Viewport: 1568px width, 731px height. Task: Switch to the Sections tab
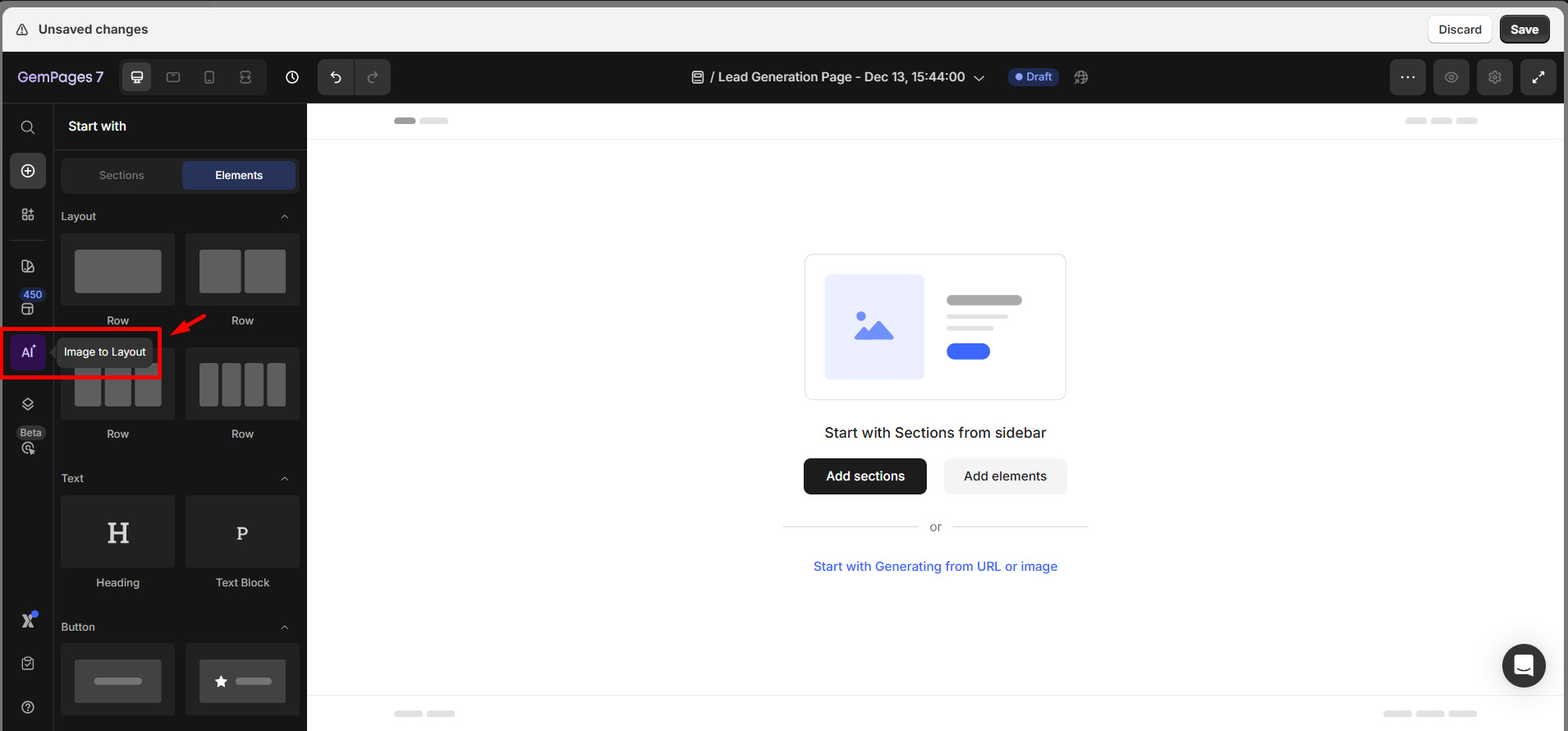click(121, 176)
